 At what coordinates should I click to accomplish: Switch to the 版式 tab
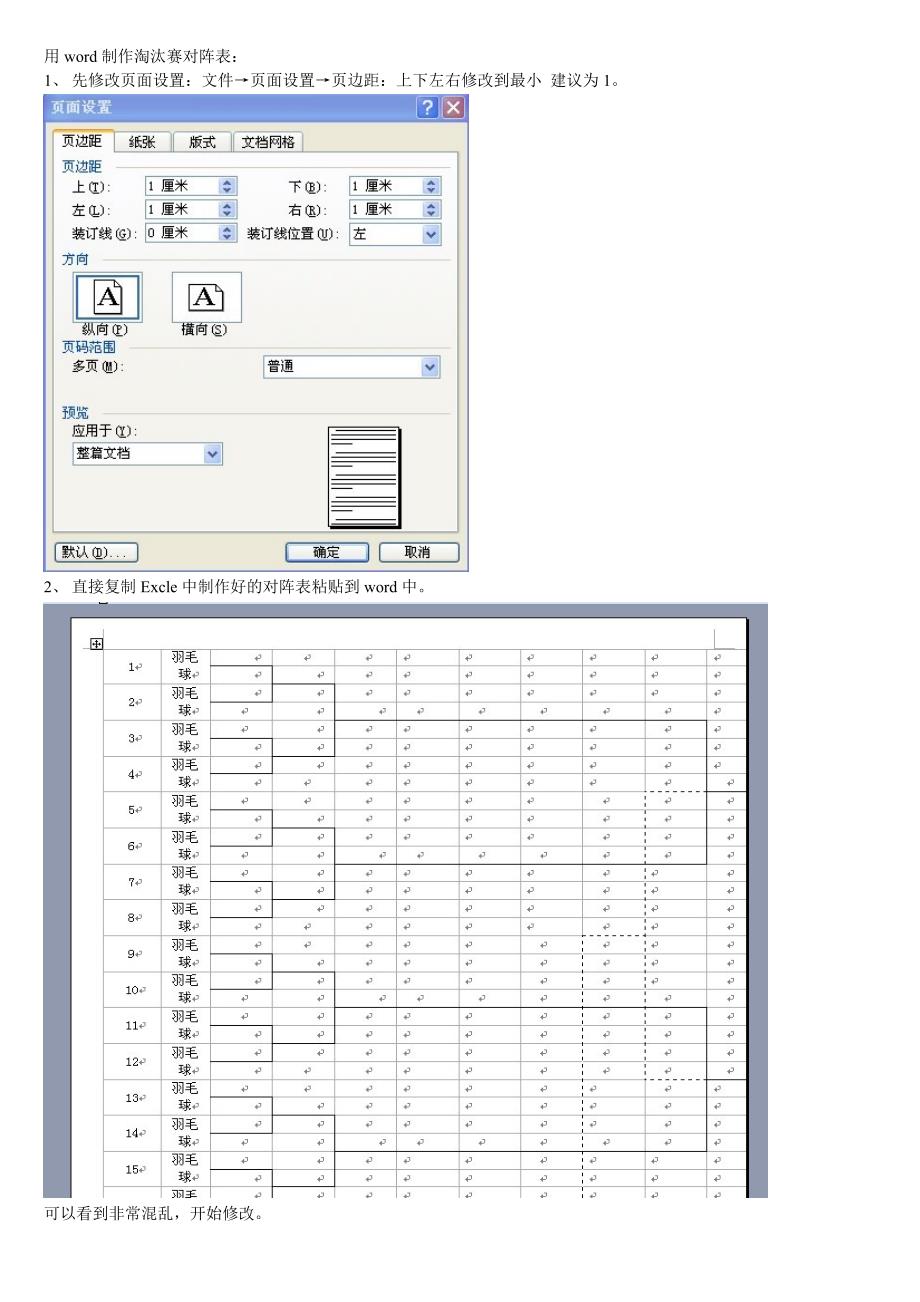coord(201,142)
